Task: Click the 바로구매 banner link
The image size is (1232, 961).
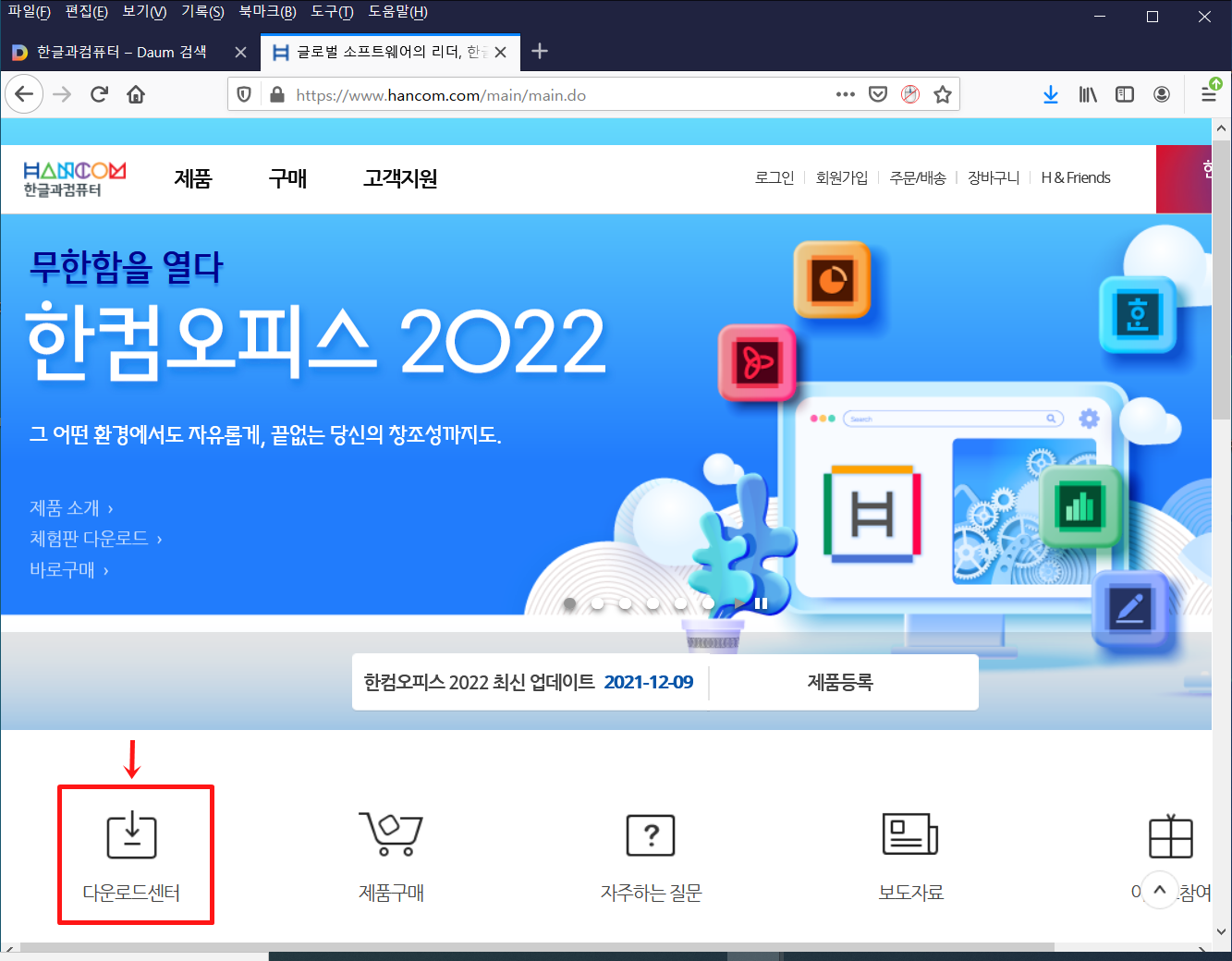Action: tap(69, 570)
